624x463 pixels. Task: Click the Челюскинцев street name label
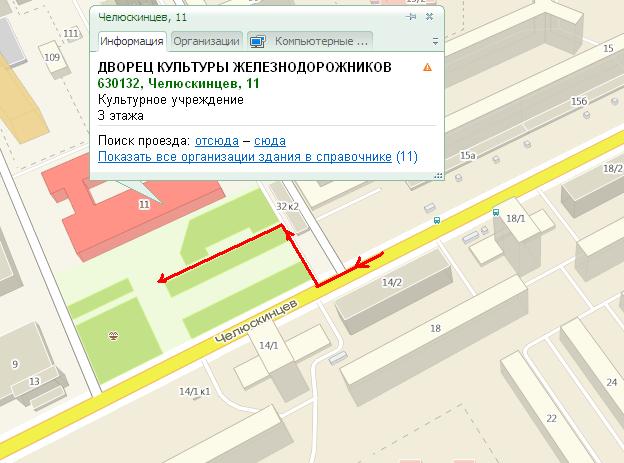pos(256,321)
